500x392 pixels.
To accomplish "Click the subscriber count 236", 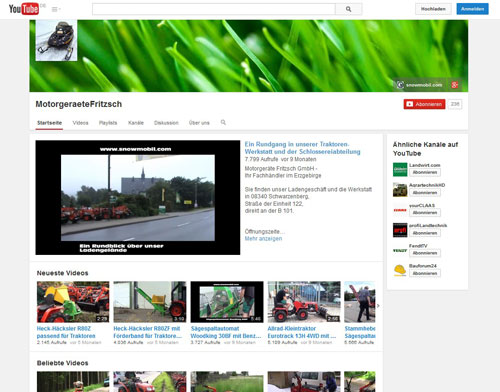I will [x=455, y=104].
